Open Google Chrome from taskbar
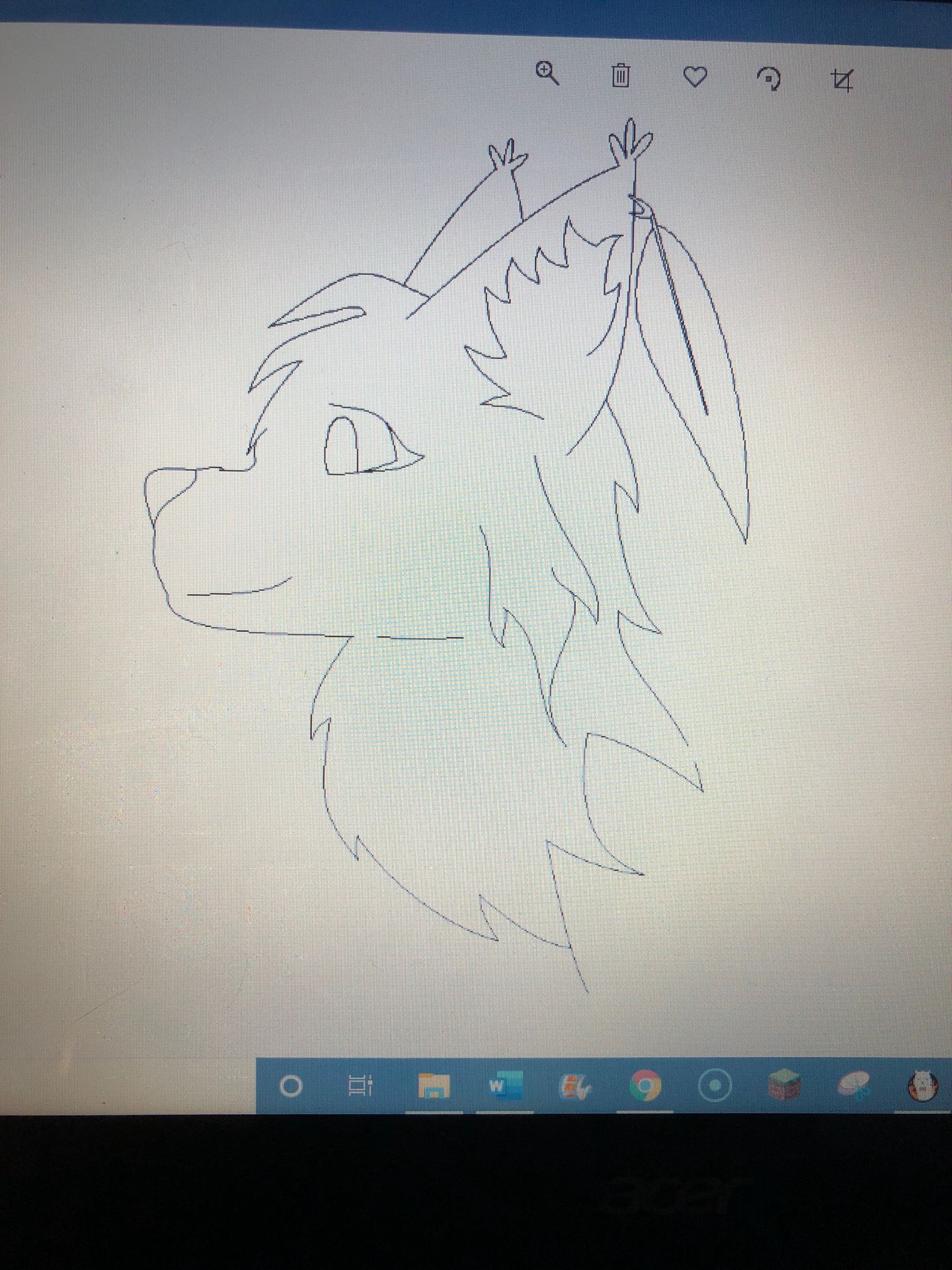 [x=645, y=1086]
